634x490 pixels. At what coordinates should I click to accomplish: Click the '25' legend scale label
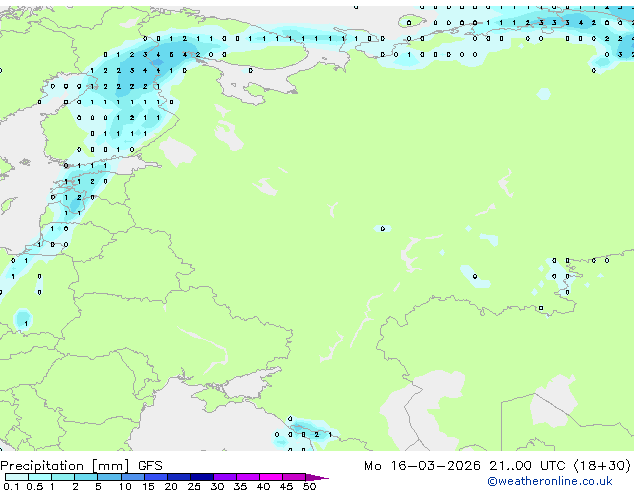(194, 486)
